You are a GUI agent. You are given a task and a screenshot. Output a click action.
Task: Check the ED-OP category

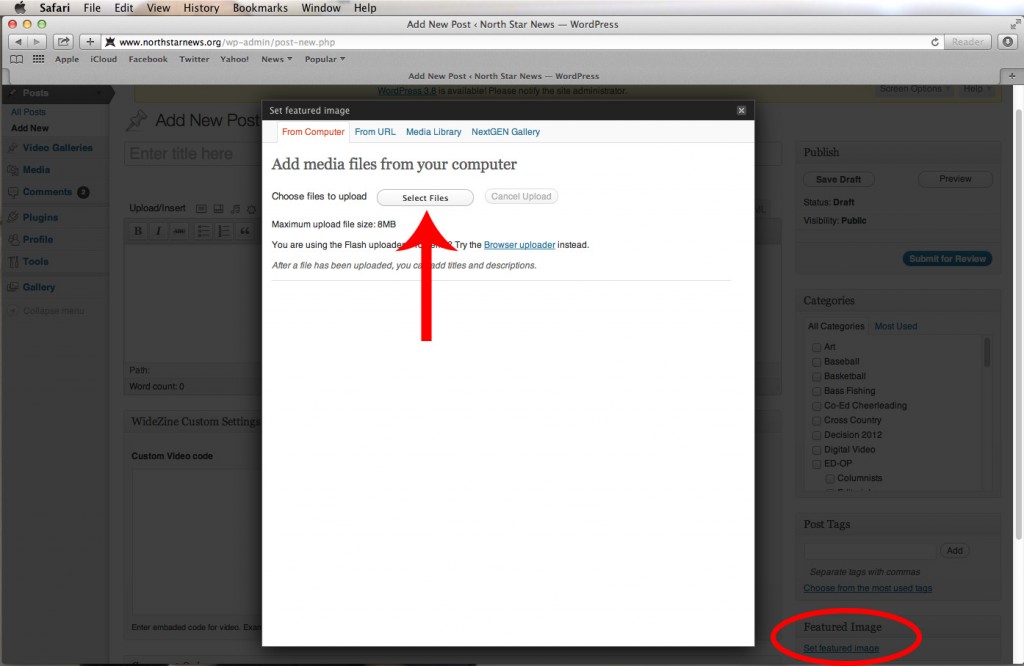coord(816,464)
